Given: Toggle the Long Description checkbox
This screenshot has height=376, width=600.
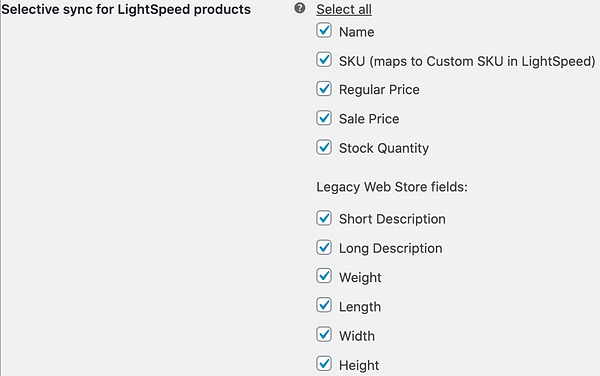Looking at the screenshot, I should 324,247.
